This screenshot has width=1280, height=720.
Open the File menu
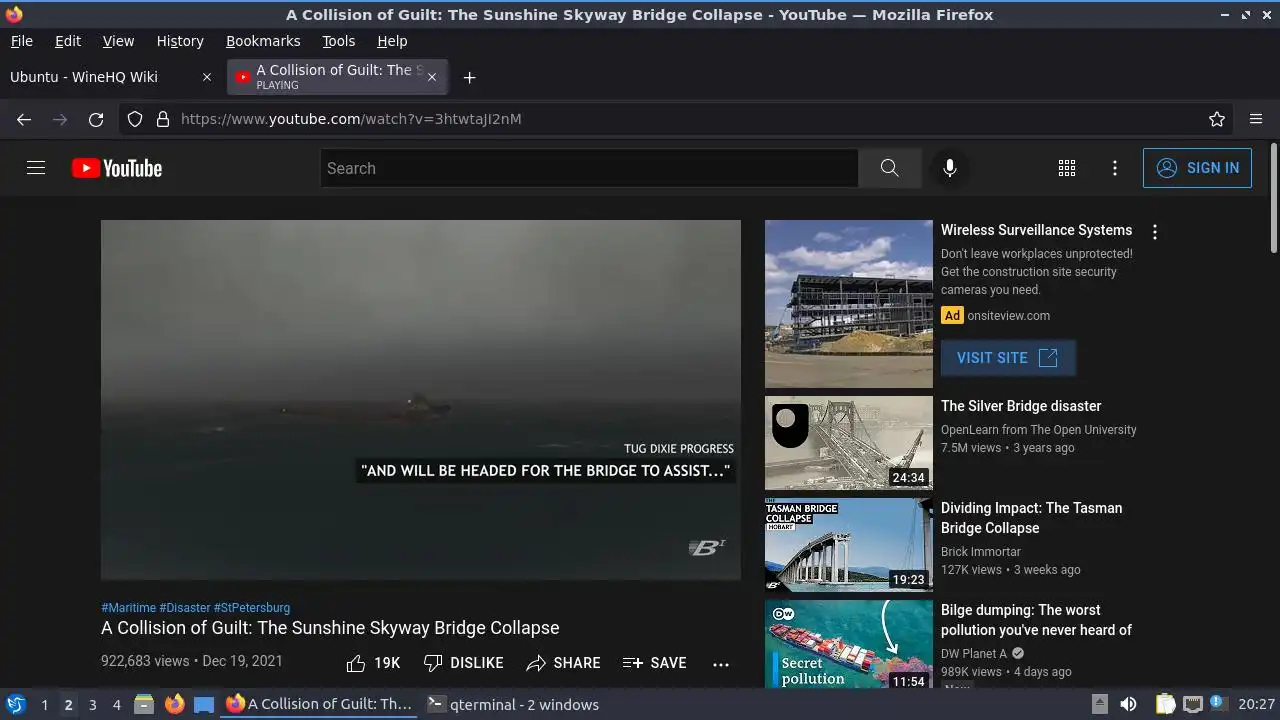point(21,41)
